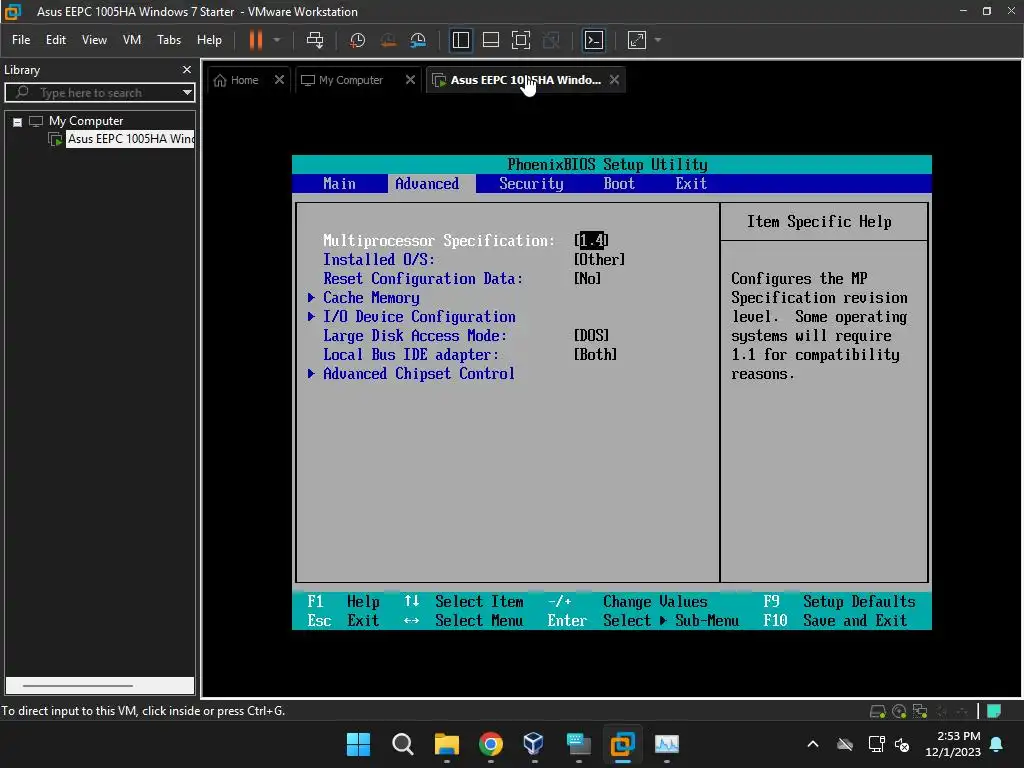Screen dimensions: 1024x768
Task: Click the green message log status icon
Action: click(994, 711)
